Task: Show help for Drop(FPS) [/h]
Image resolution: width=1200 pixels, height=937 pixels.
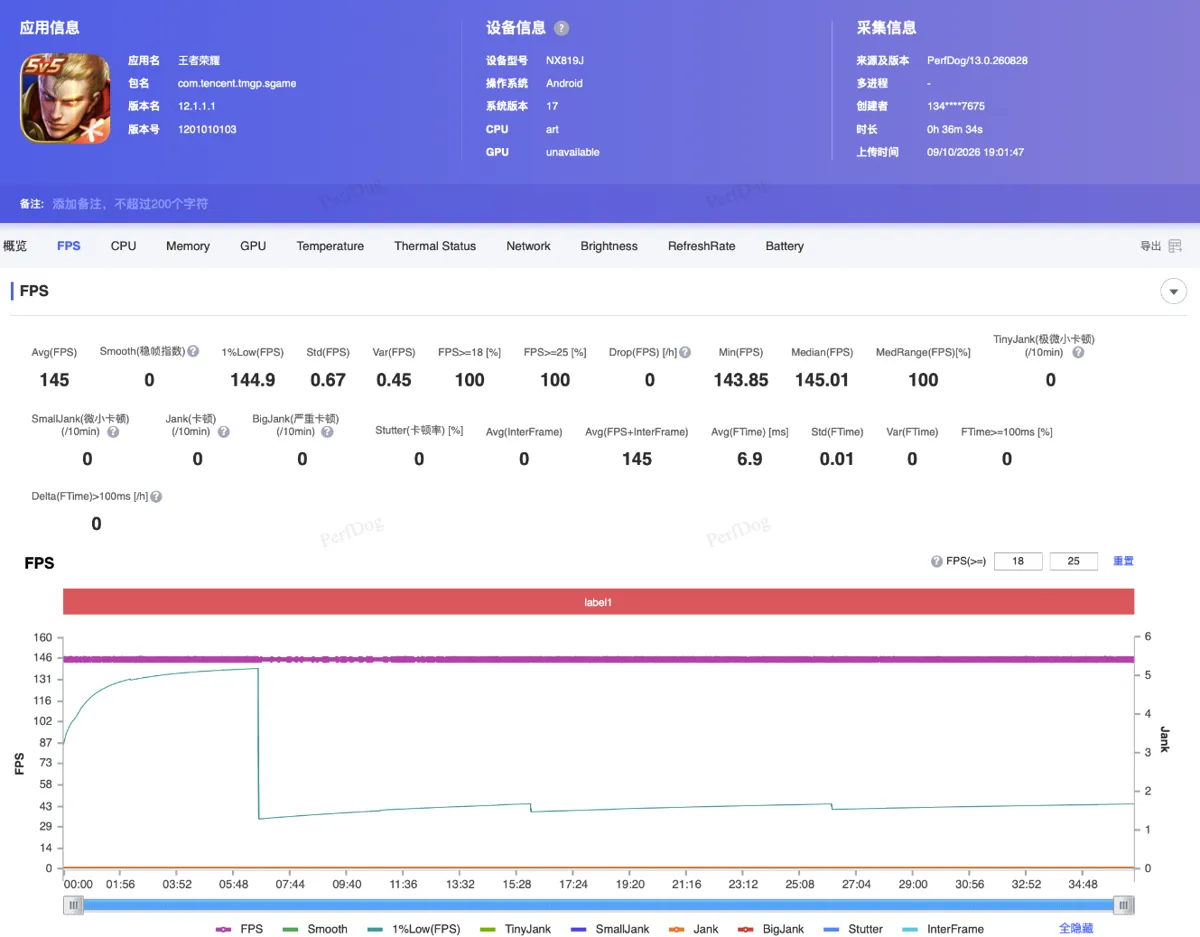Action: pyautogui.click(x=686, y=352)
